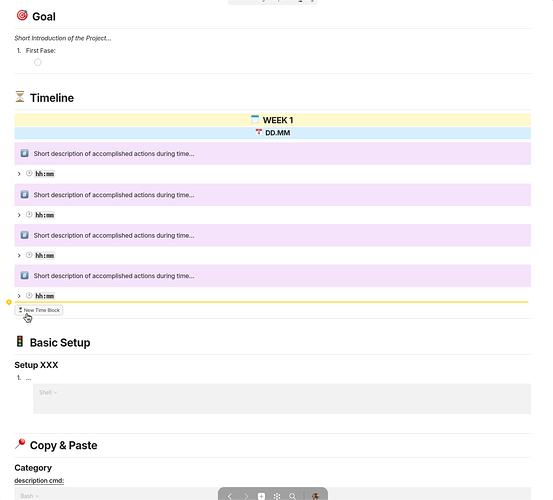Click inside the Shell code block
Screen dimensions: 553x500
(282, 399)
